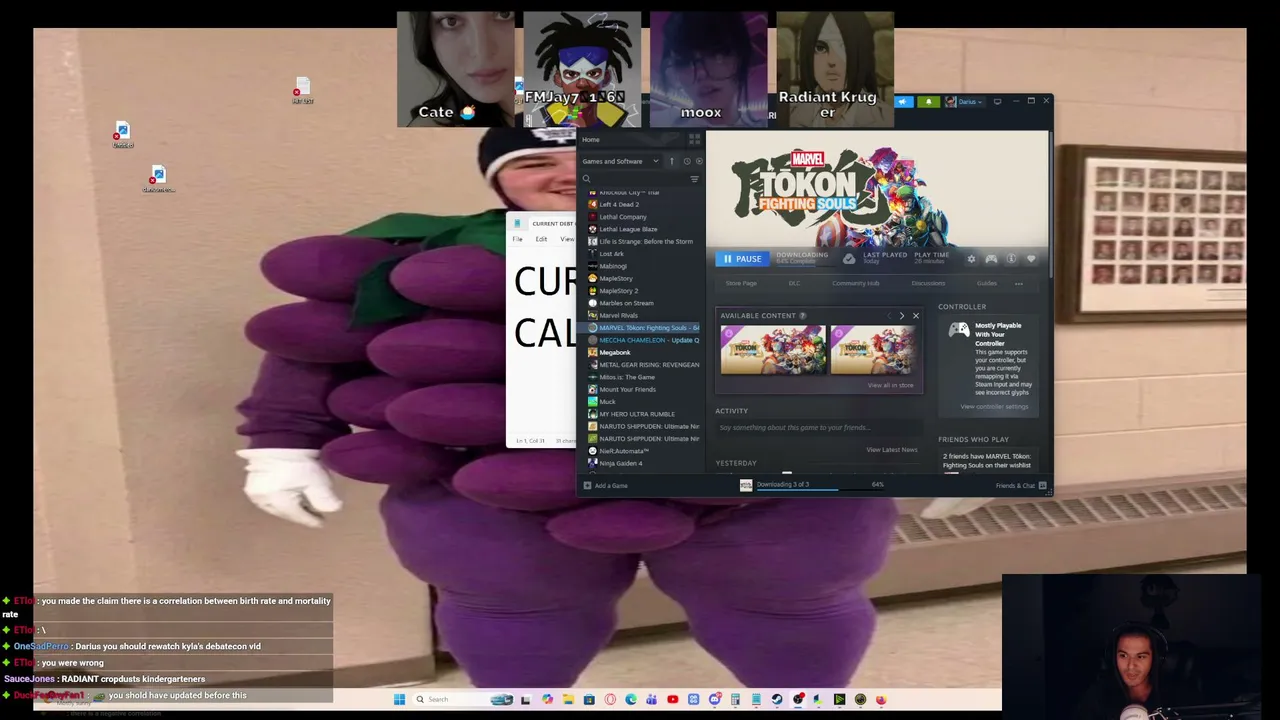The width and height of the screenshot is (1280, 720).
Task: Open Friends & Chat panel
Action: coord(1021,486)
